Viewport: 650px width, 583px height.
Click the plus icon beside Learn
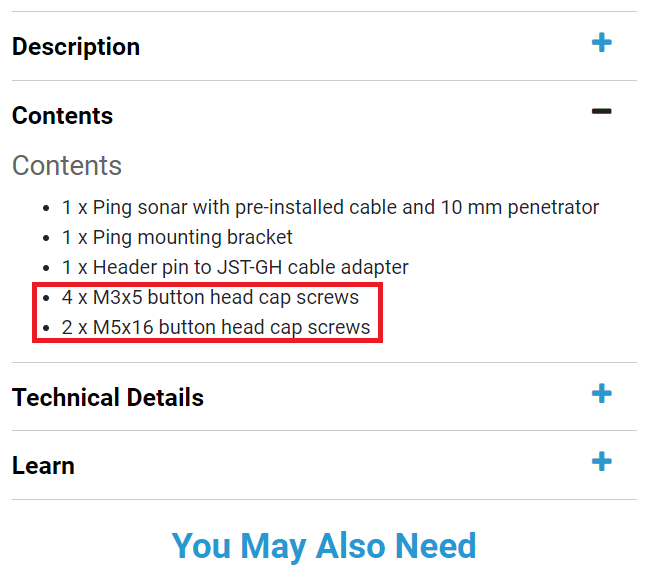tap(601, 462)
